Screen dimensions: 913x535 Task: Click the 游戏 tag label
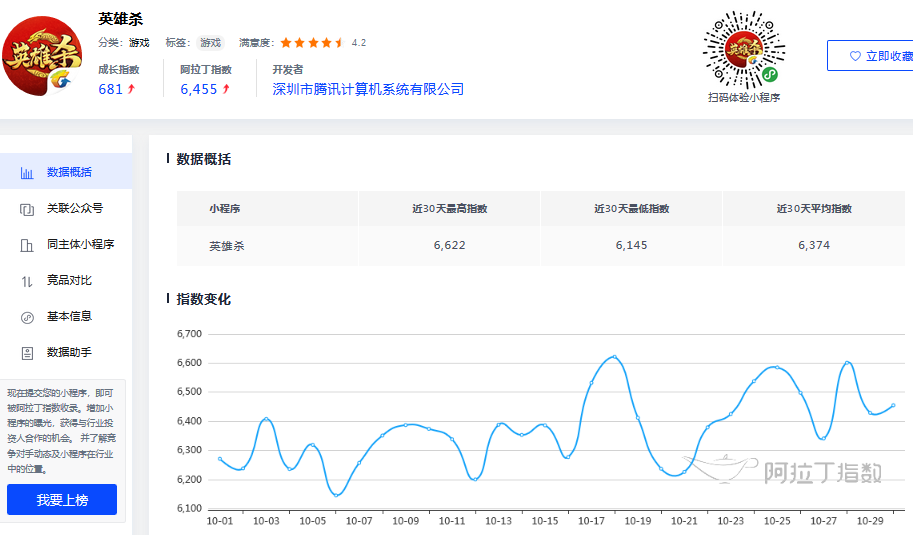[x=210, y=42]
